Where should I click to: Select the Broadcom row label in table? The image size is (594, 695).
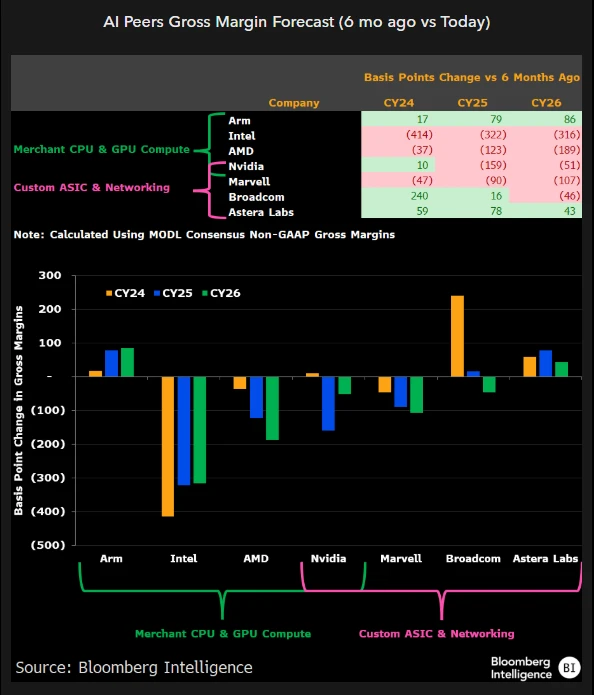coord(256,197)
